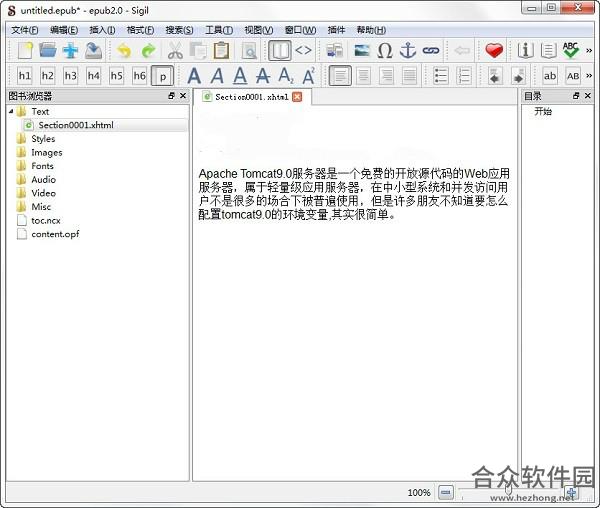Select 开始 entry in table of contents
This screenshot has height=508, width=600.
(x=543, y=111)
